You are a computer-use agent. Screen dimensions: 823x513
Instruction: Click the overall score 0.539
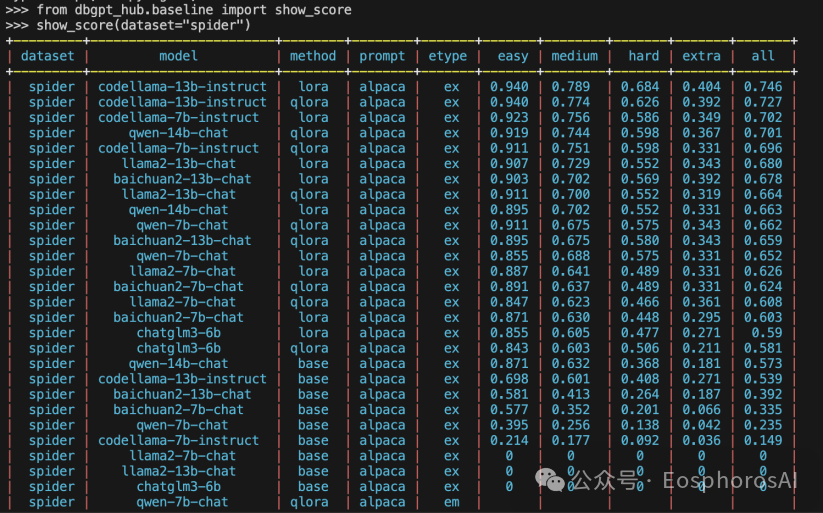pyautogui.click(x=763, y=379)
